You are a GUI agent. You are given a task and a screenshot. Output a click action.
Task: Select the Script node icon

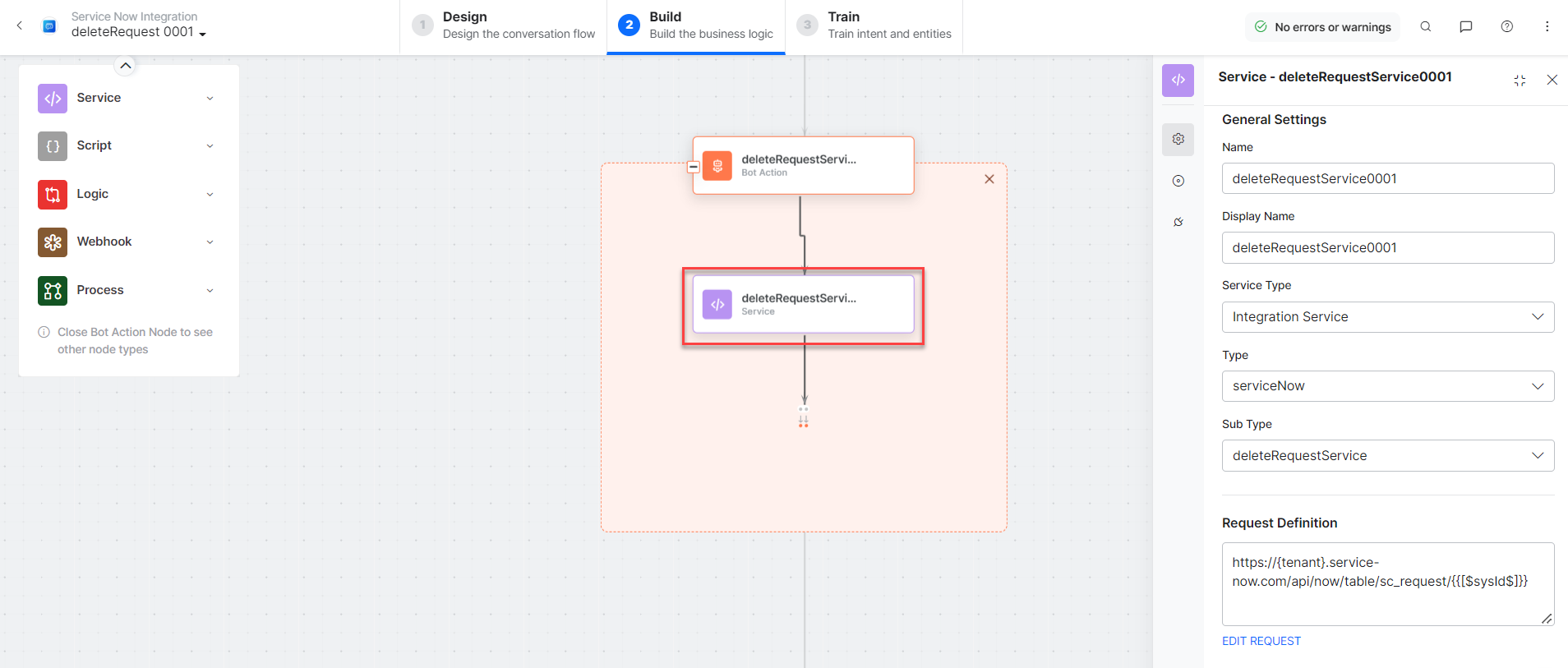(53, 146)
